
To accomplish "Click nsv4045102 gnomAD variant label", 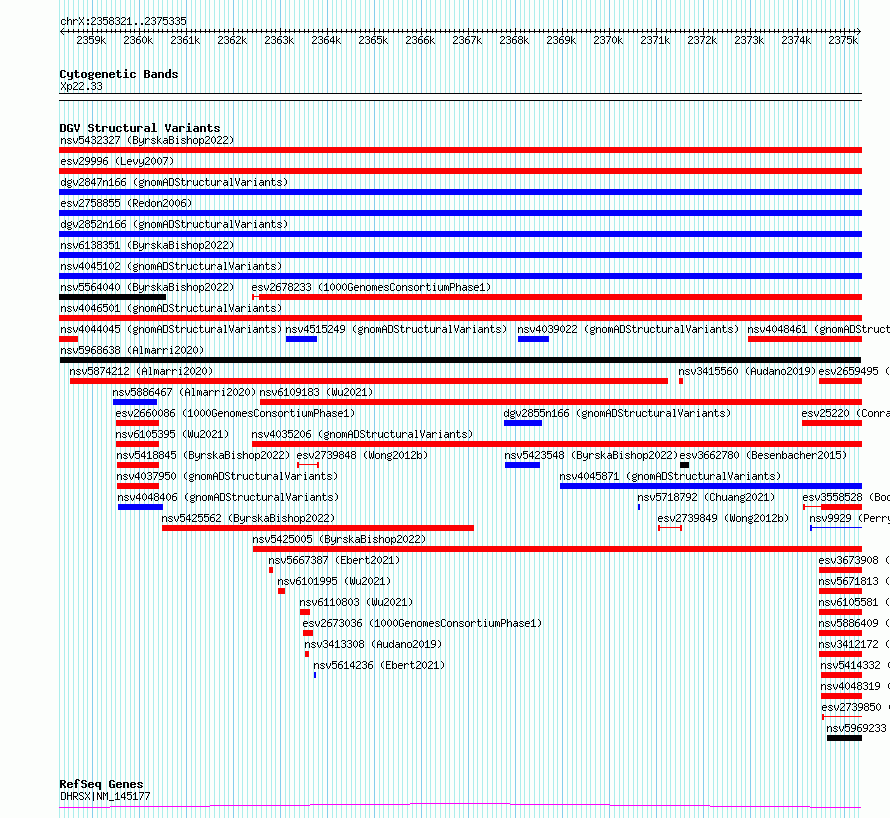I will [171, 266].
